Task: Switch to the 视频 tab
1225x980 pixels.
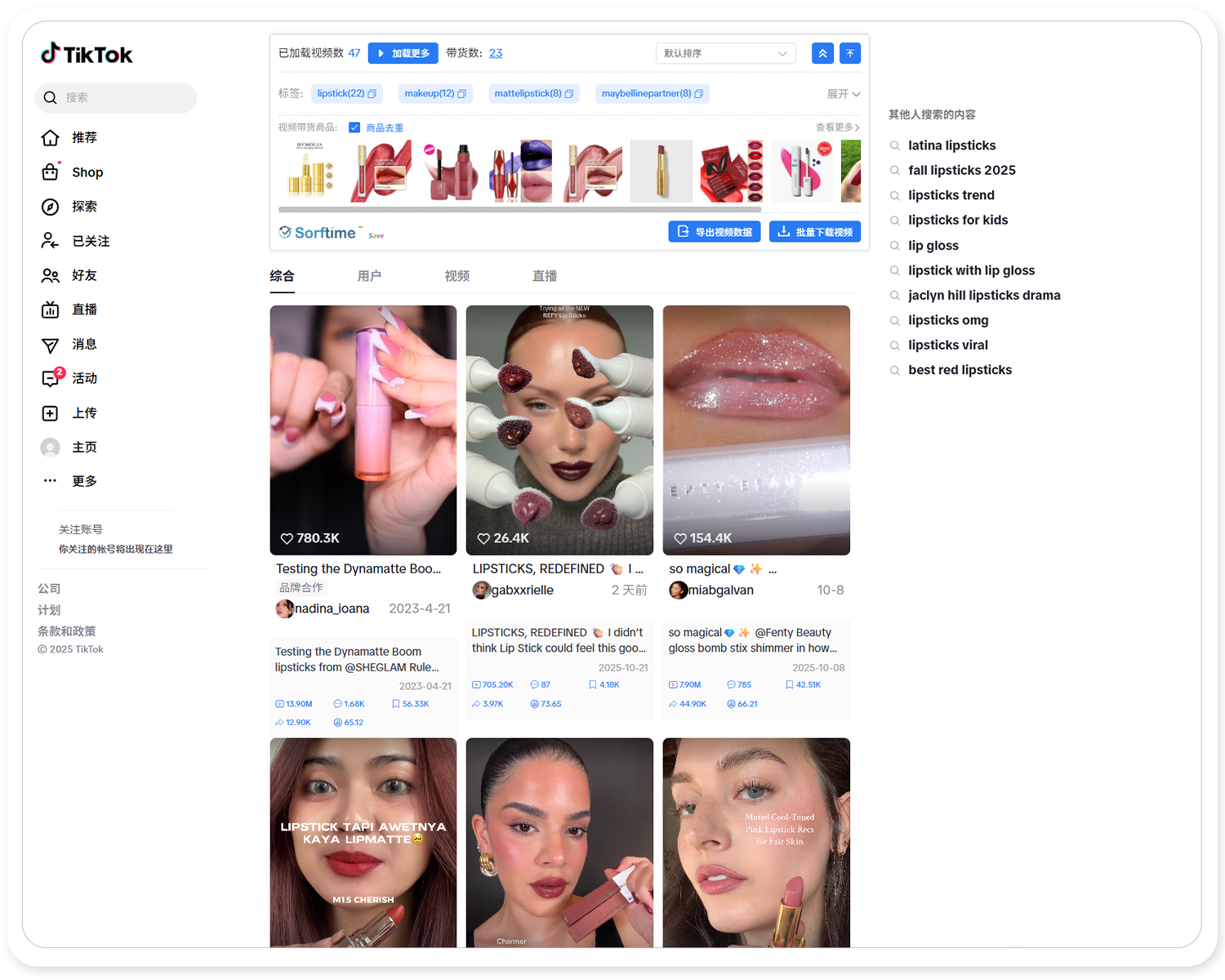Action: point(457,275)
